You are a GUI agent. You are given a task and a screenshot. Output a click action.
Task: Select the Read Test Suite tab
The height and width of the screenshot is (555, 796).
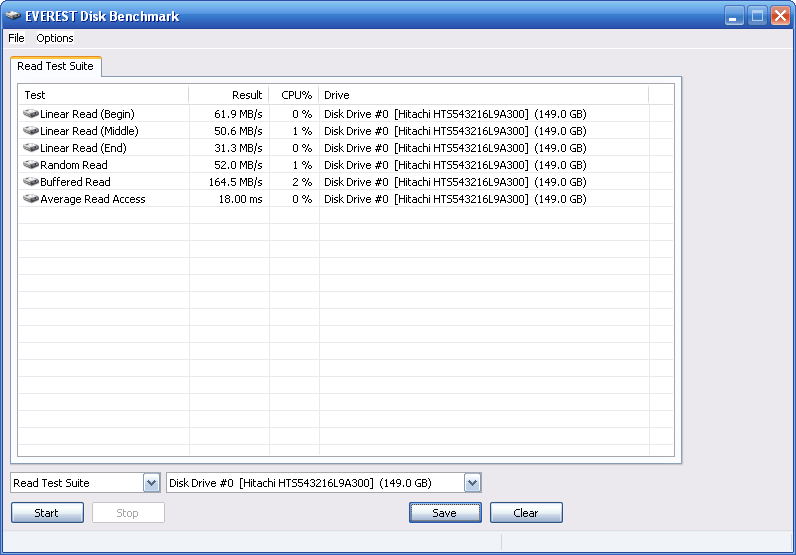[55, 66]
